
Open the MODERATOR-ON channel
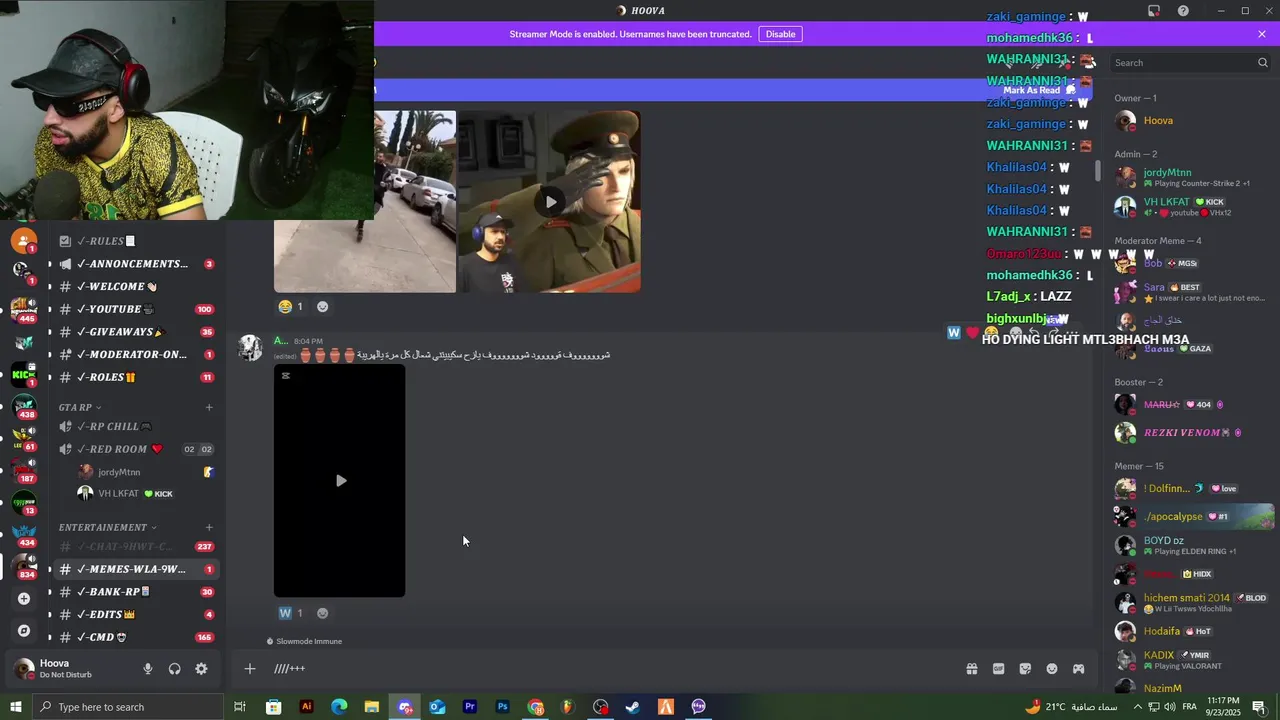136,354
